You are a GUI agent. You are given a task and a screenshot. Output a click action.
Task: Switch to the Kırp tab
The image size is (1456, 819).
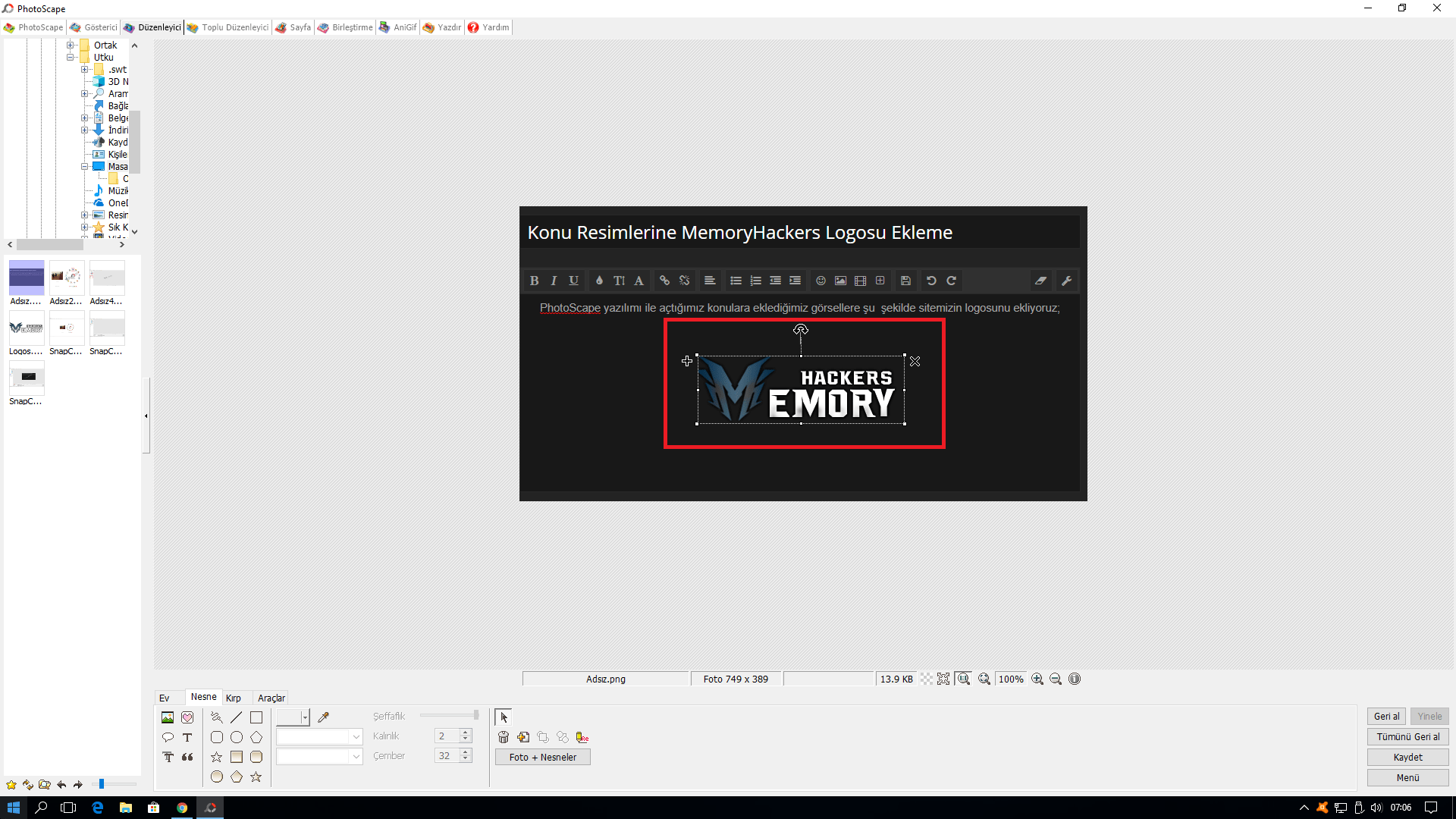point(234,698)
